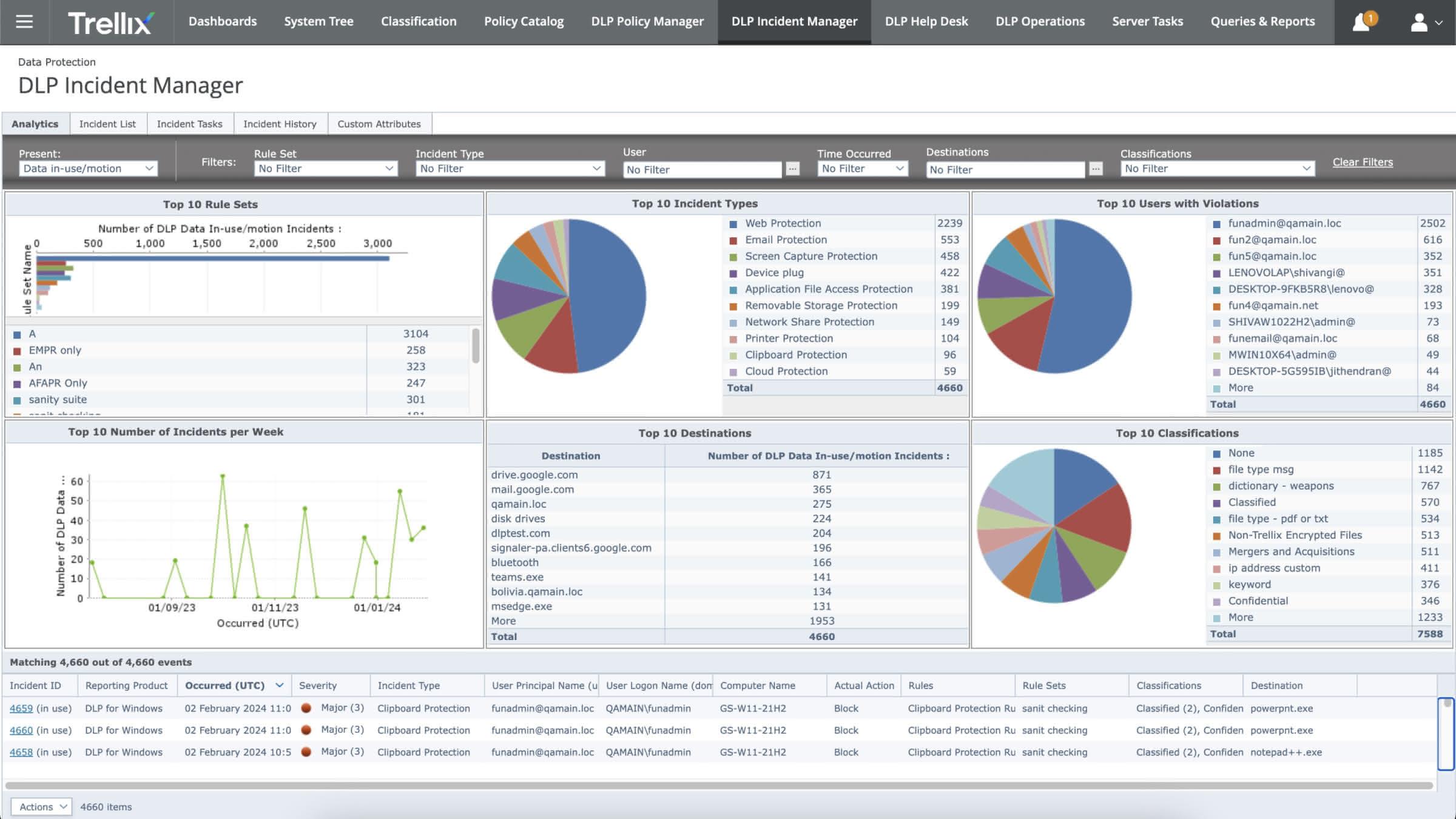Click the sort arrow on Occurred (UTC) column

pyautogui.click(x=280, y=685)
